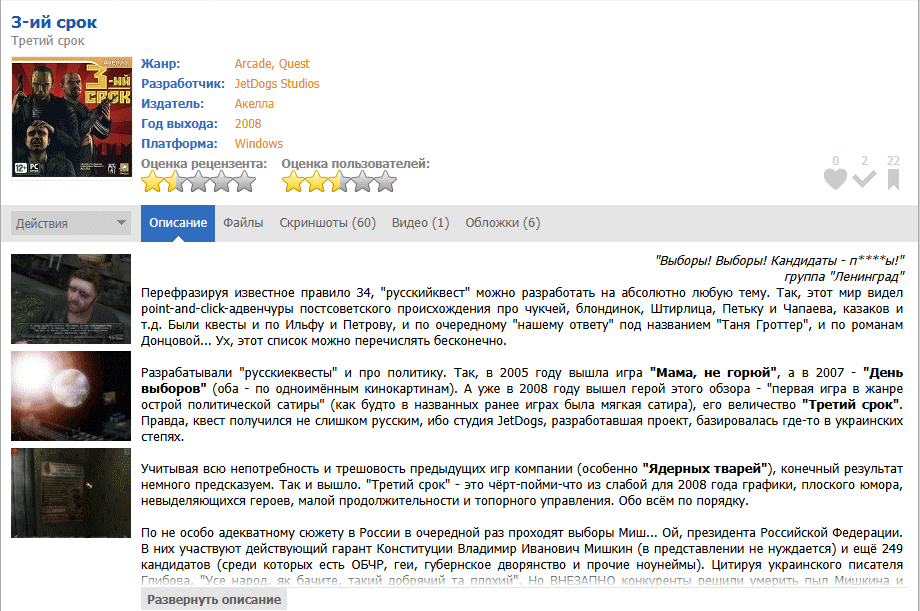The image size is (920, 611).
Task: Open the Акелла publisher link
Action: 254,103
